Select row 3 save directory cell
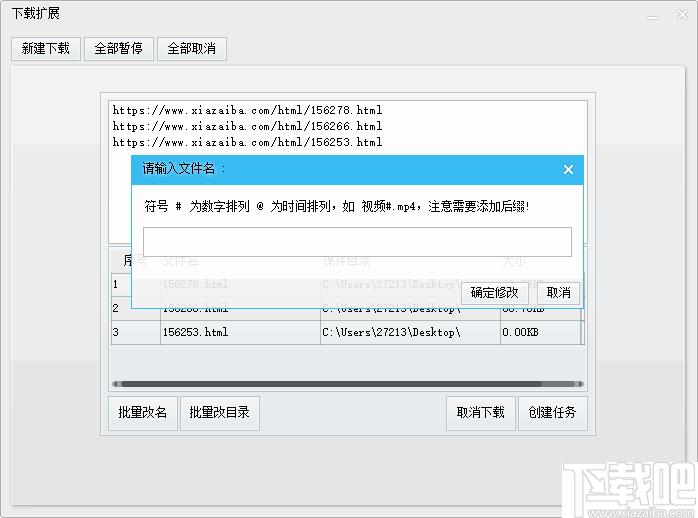This screenshot has width=698, height=518. point(409,332)
